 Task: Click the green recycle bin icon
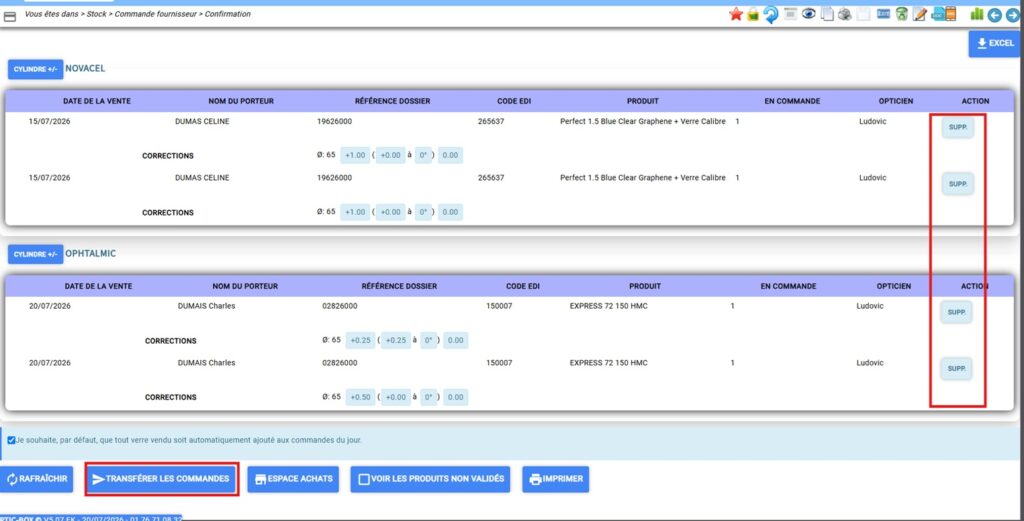click(902, 14)
